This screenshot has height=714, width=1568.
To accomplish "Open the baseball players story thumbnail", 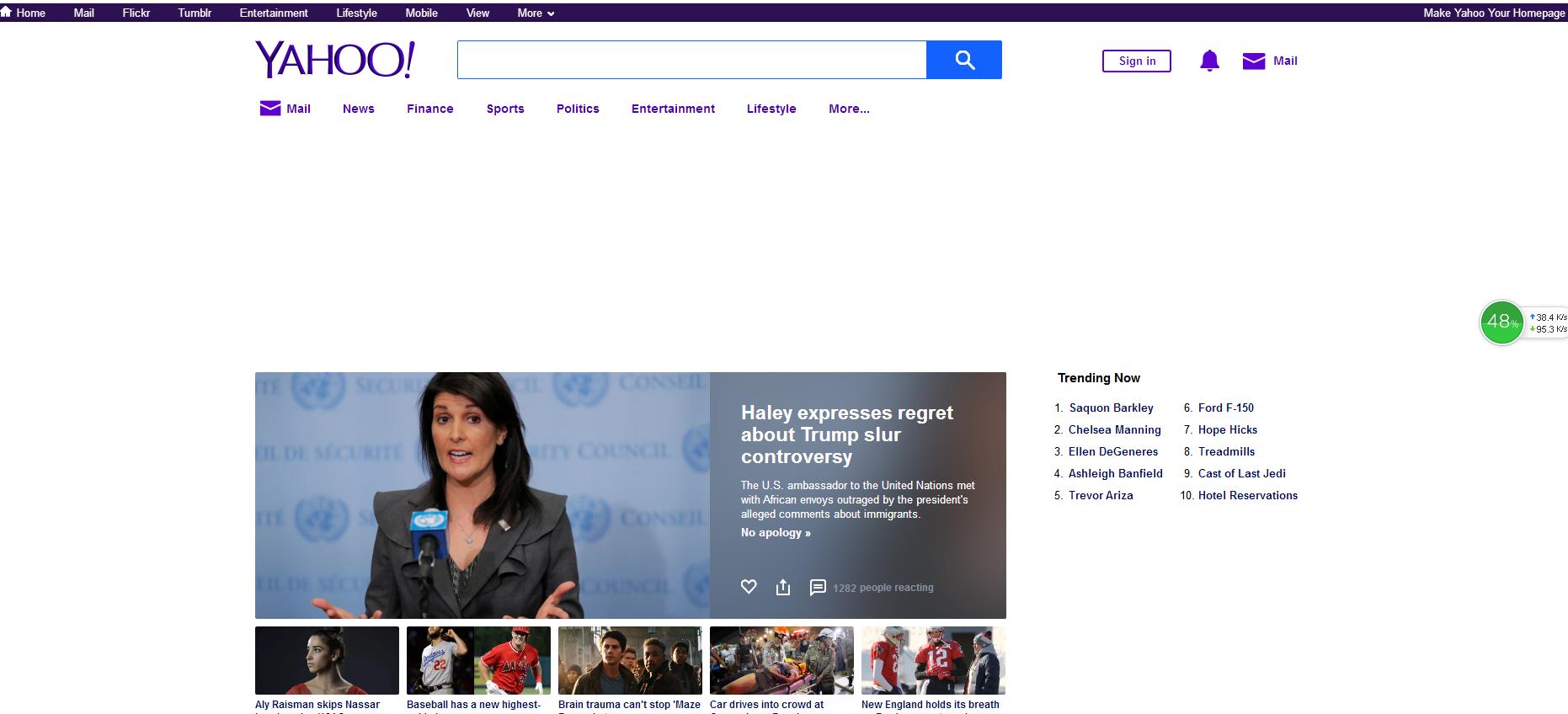I will point(478,660).
